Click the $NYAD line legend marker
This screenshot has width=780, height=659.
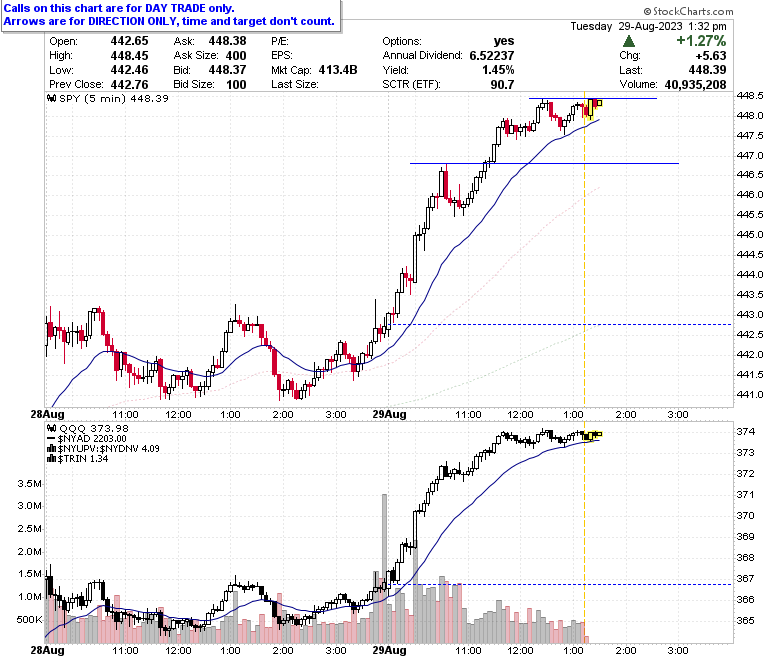(51, 439)
